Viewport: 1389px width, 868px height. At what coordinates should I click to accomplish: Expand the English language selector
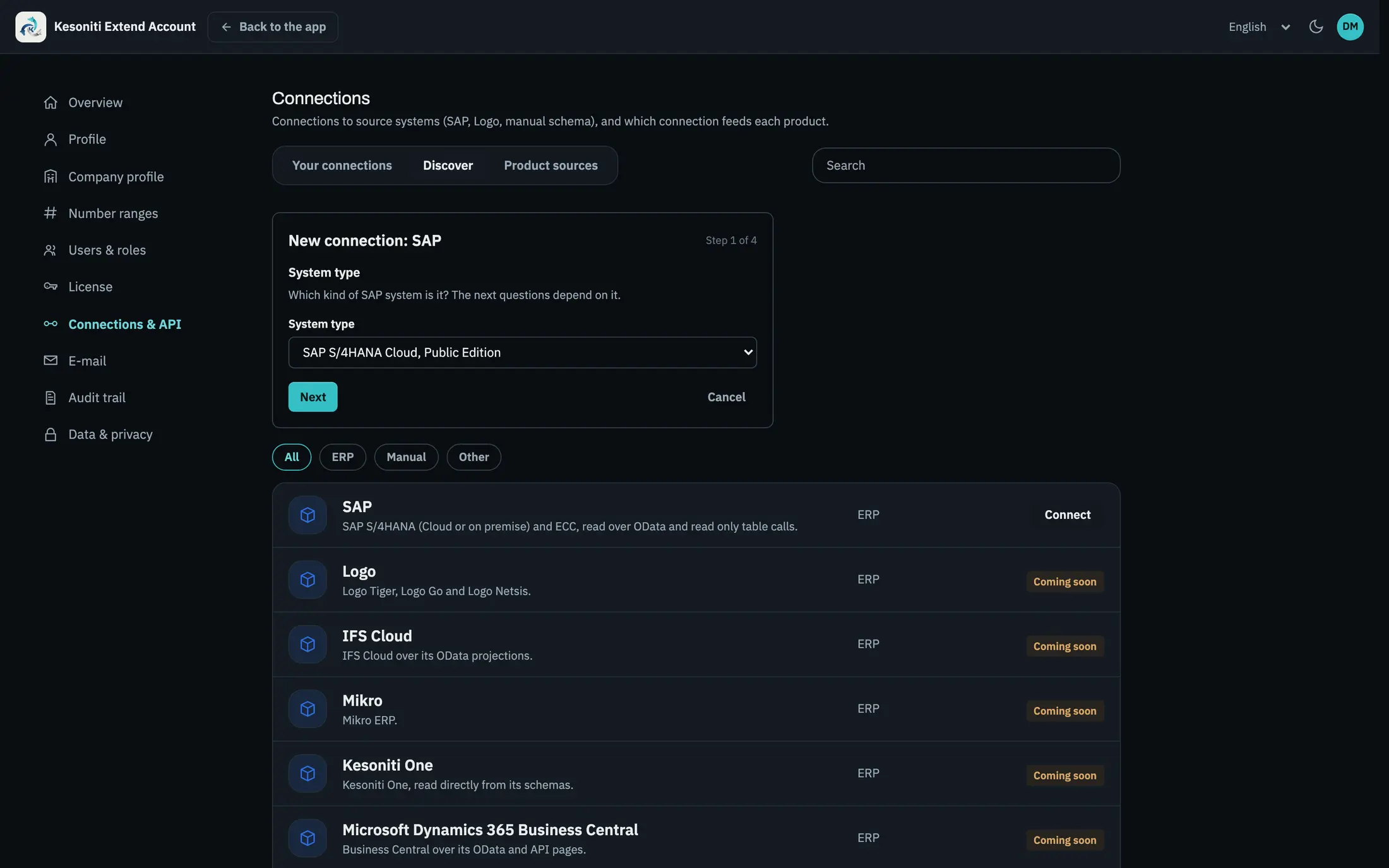1259,27
